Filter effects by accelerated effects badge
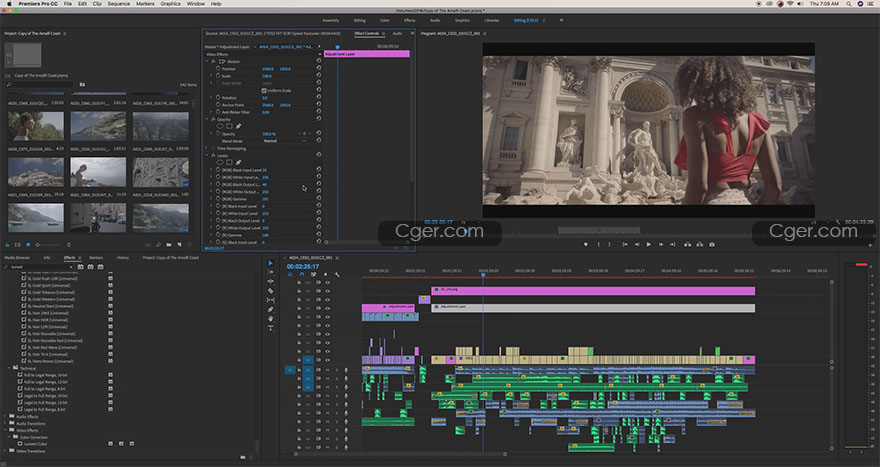The height and width of the screenshot is (467, 880). 80,267
